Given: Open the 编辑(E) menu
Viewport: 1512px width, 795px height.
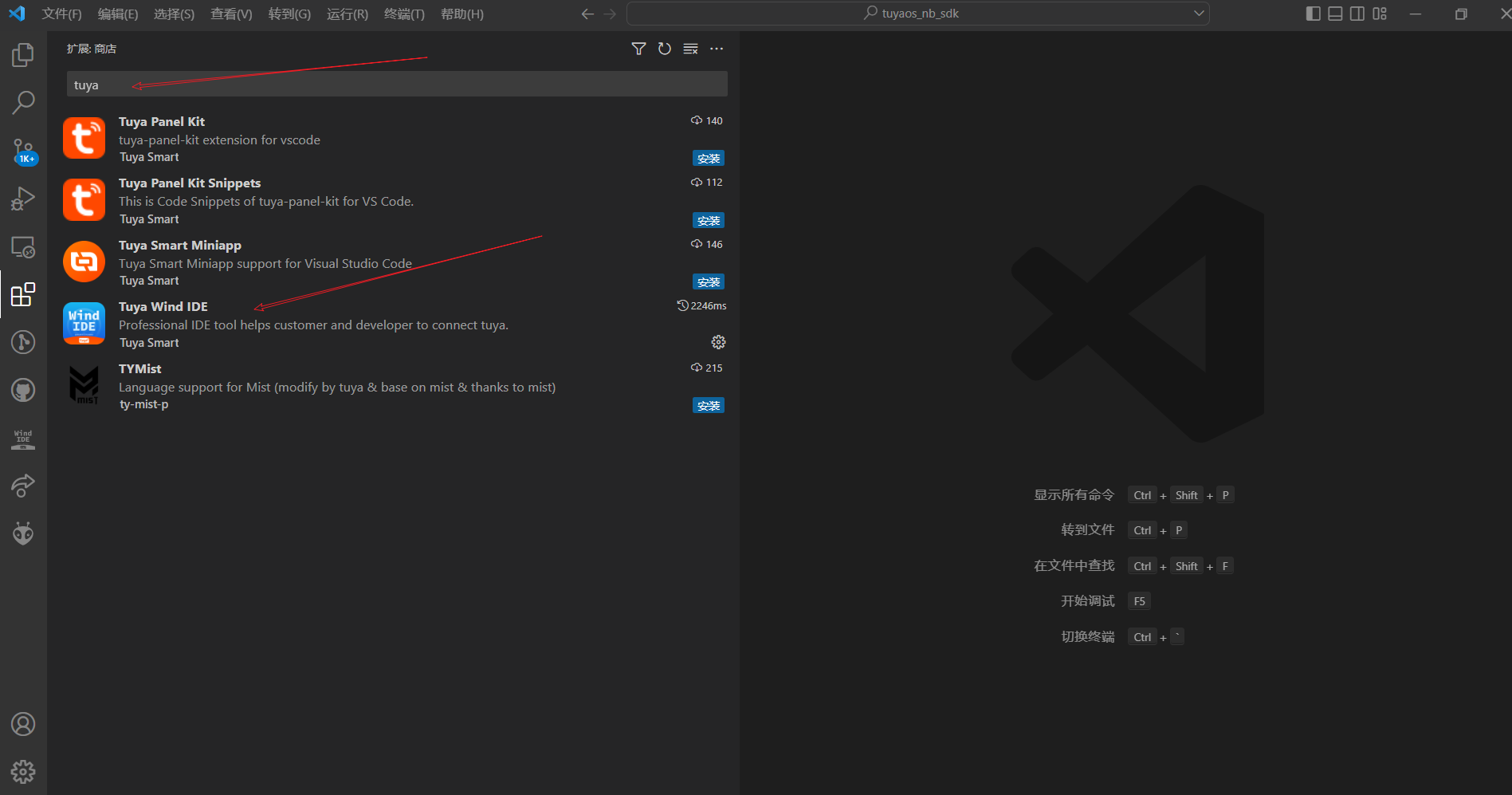Looking at the screenshot, I should click(x=118, y=14).
